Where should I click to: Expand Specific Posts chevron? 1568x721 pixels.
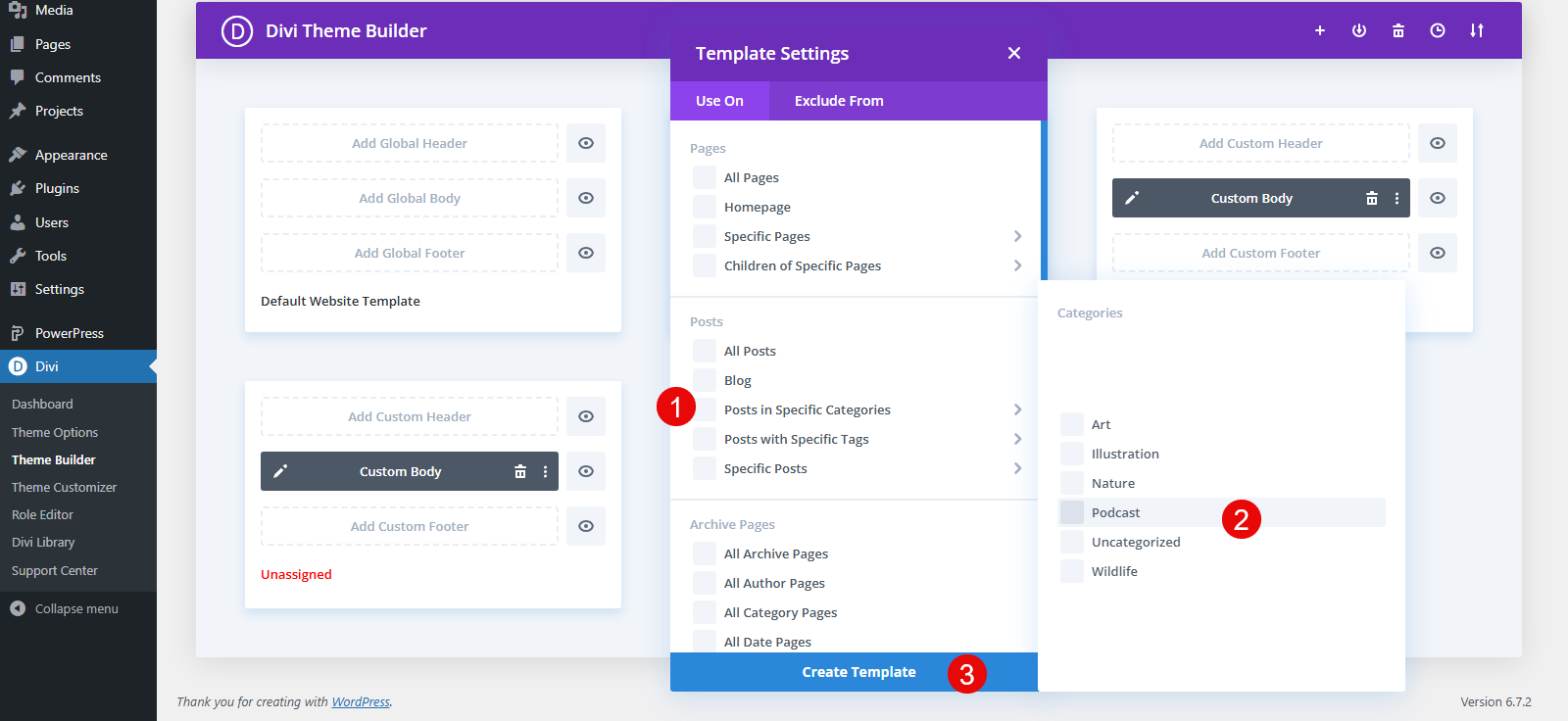click(x=1017, y=468)
